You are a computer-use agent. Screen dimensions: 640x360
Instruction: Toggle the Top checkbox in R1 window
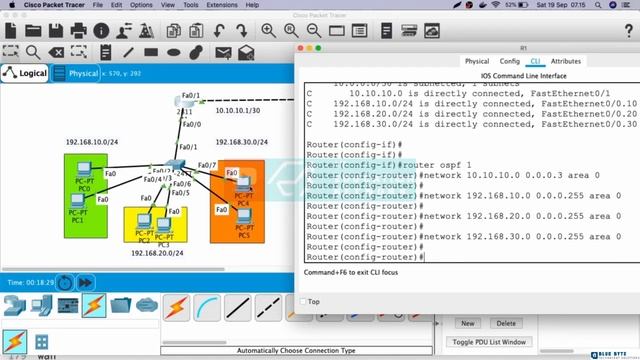tap(303, 301)
